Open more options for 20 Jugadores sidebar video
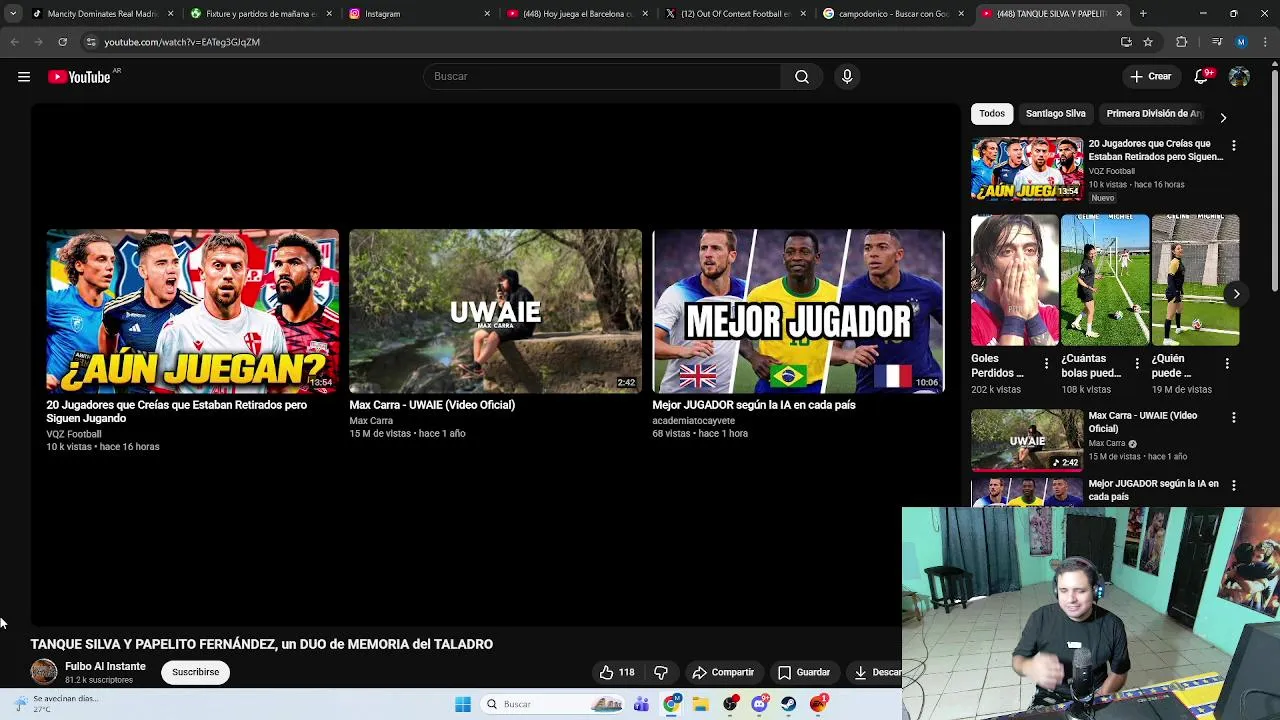Screen dimensions: 1280x720 [x=1233, y=146]
